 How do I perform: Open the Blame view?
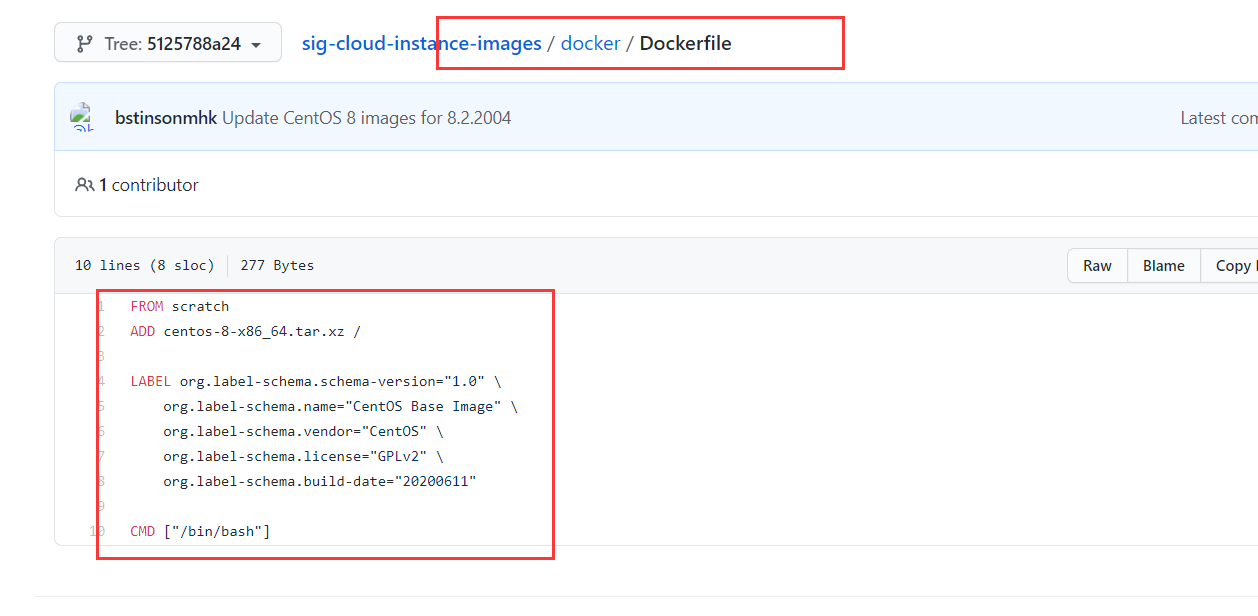point(1164,266)
